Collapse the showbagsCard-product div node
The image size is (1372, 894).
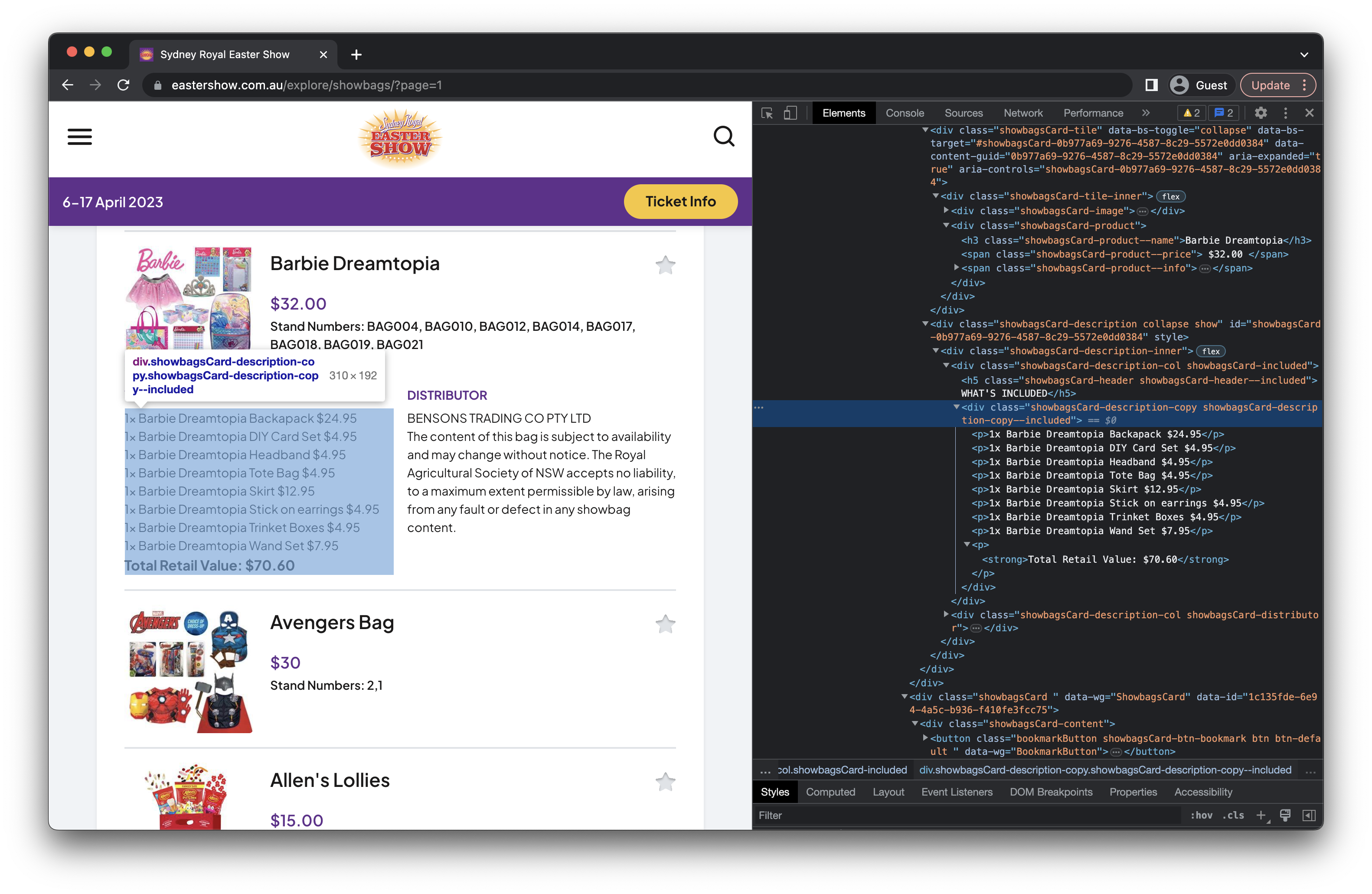tap(946, 225)
